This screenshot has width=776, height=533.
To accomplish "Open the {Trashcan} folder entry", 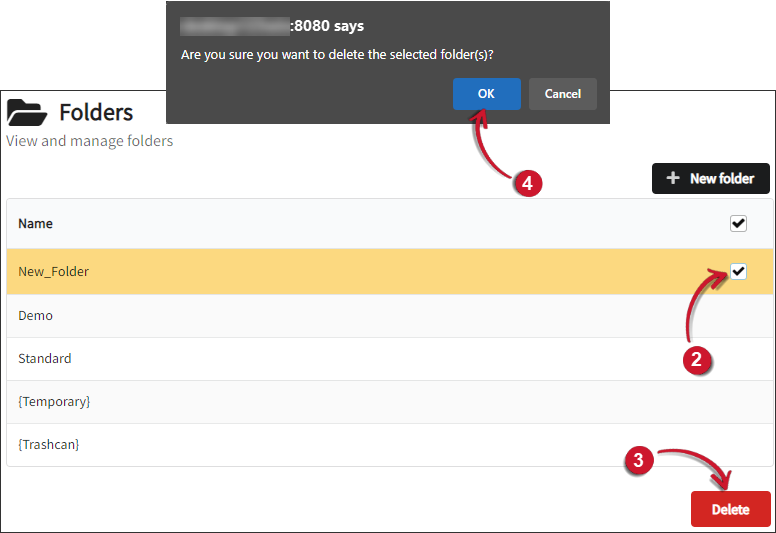I will (x=49, y=444).
